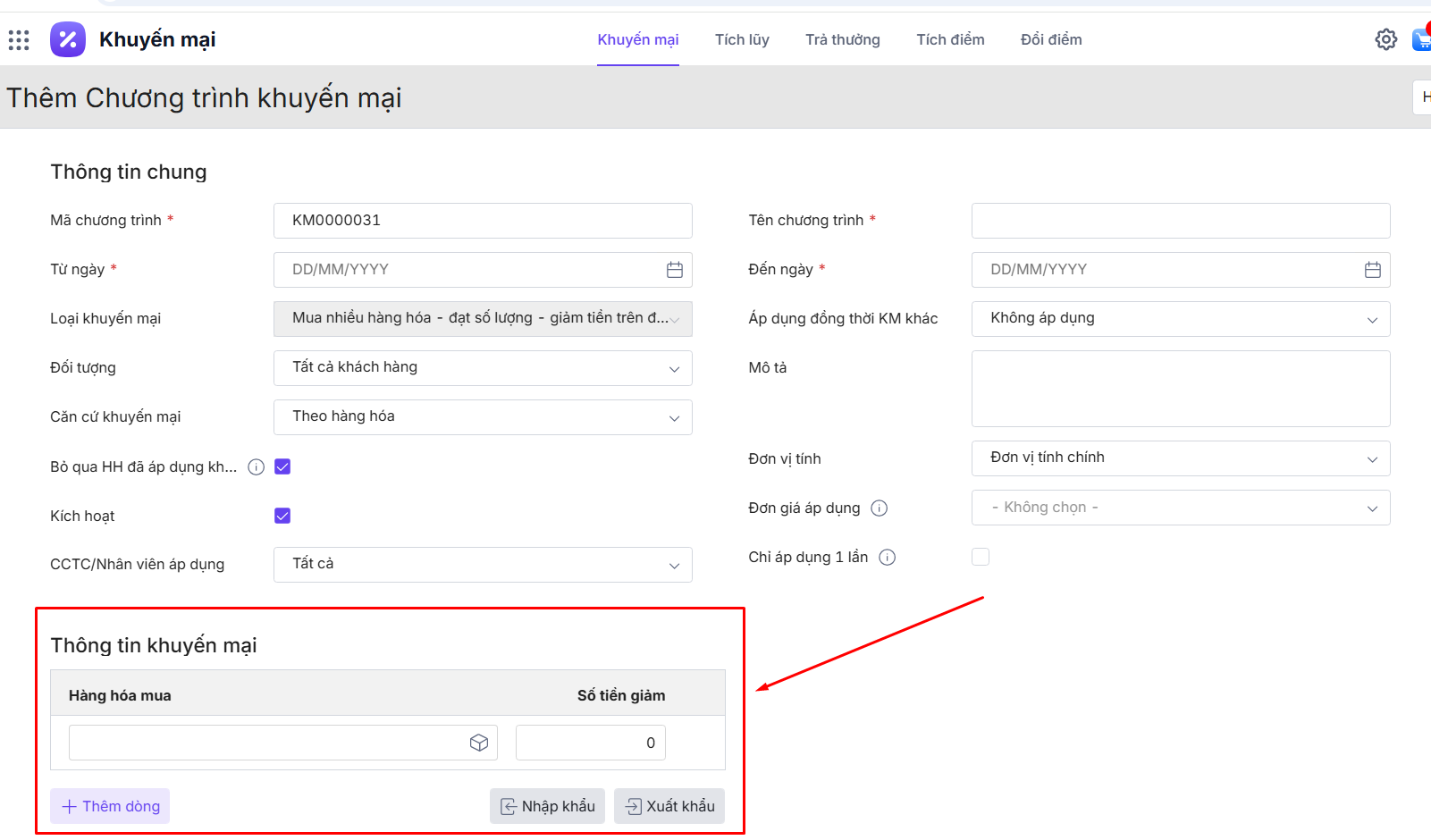Image resolution: width=1431 pixels, height=840 pixels.
Task: Open the Căn cứ khuyến mại dropdown
Action: [483, 417]
